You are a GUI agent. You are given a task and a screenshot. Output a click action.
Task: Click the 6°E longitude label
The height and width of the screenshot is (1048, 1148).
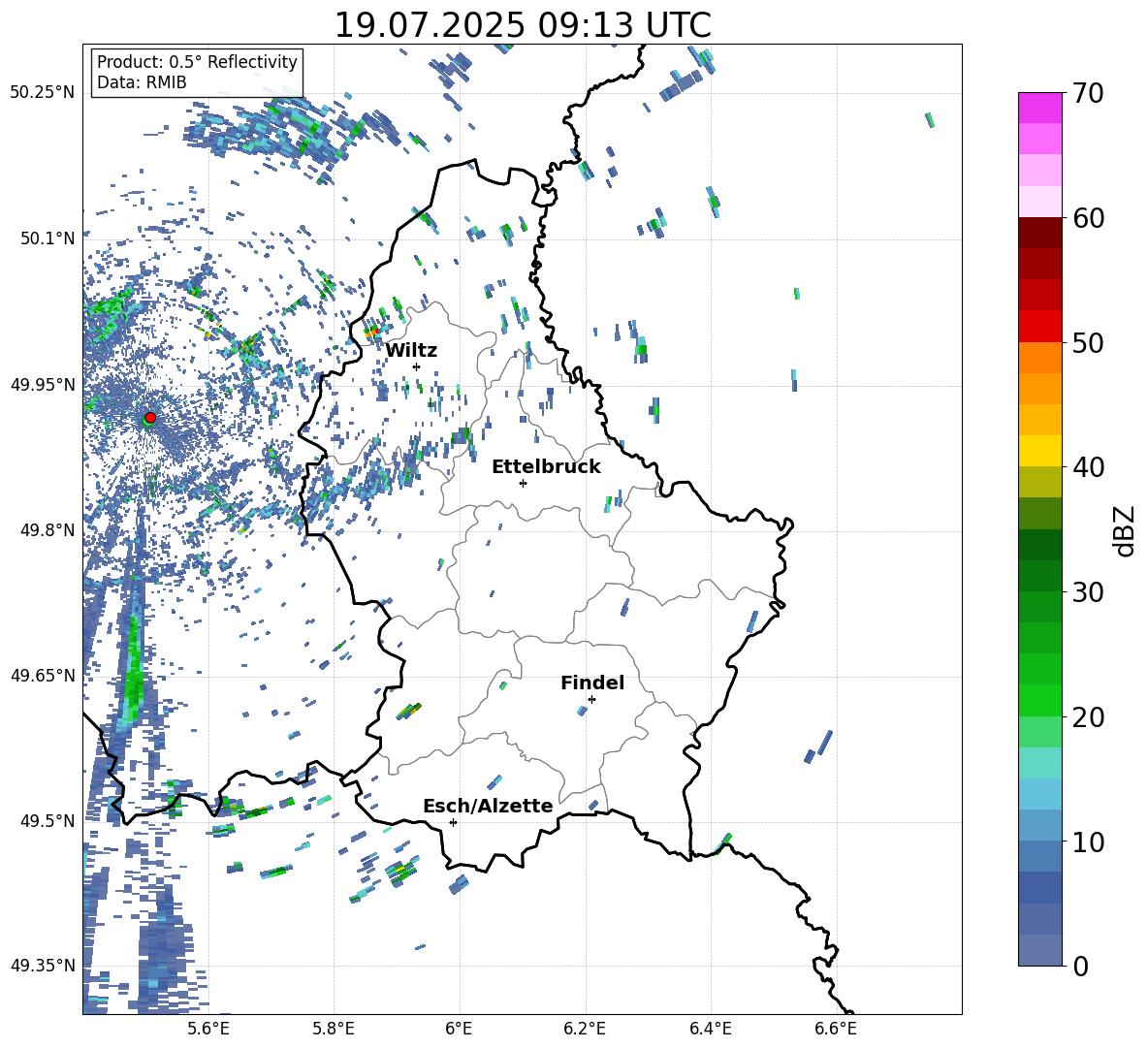pos(459,1029)
